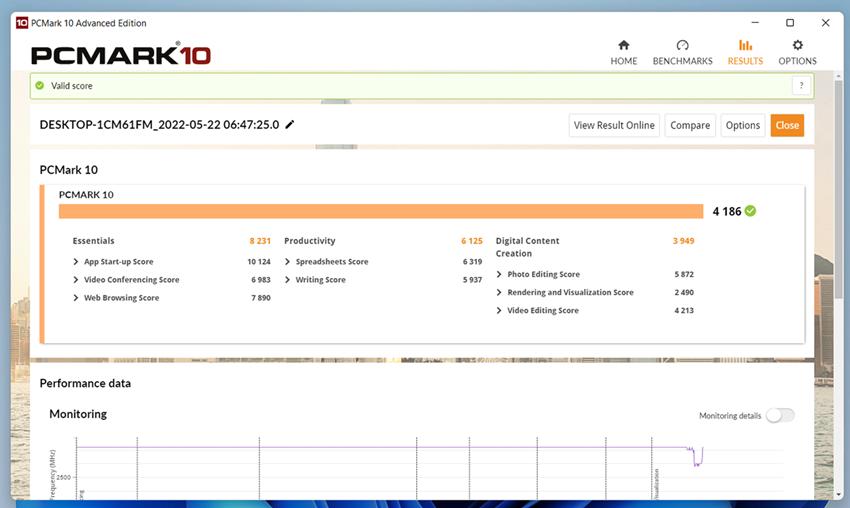Click the monitoring frequency graph
Viewport: 850px width, 508px height.
click(x=428, y=468)
